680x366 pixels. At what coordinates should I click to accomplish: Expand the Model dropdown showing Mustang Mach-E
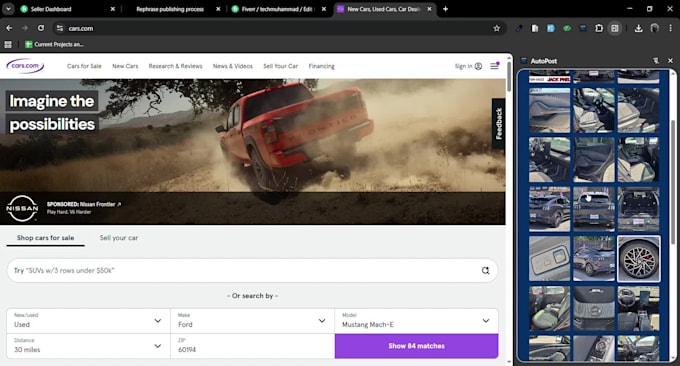click(416, 321)
